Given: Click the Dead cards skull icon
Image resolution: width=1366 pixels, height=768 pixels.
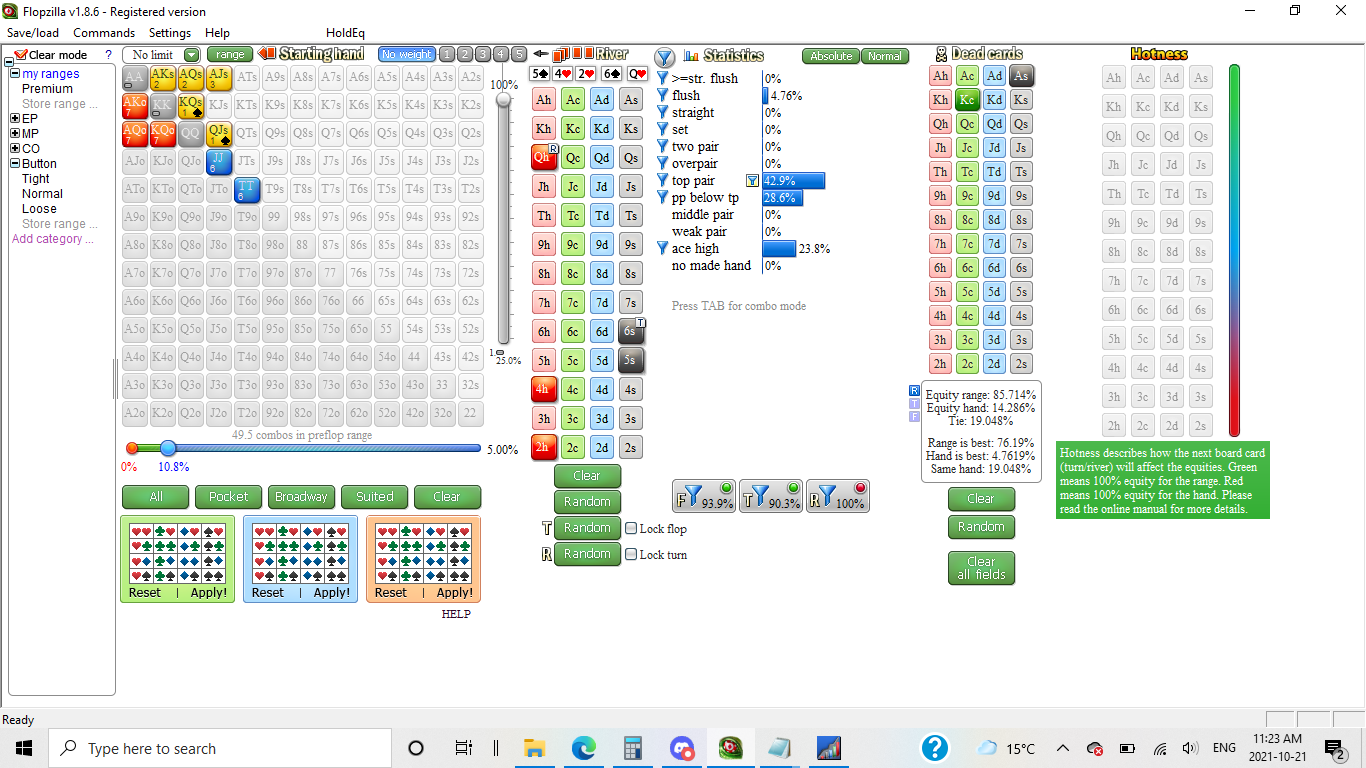Looking at the screenshot, I should [x=941, y=54].
